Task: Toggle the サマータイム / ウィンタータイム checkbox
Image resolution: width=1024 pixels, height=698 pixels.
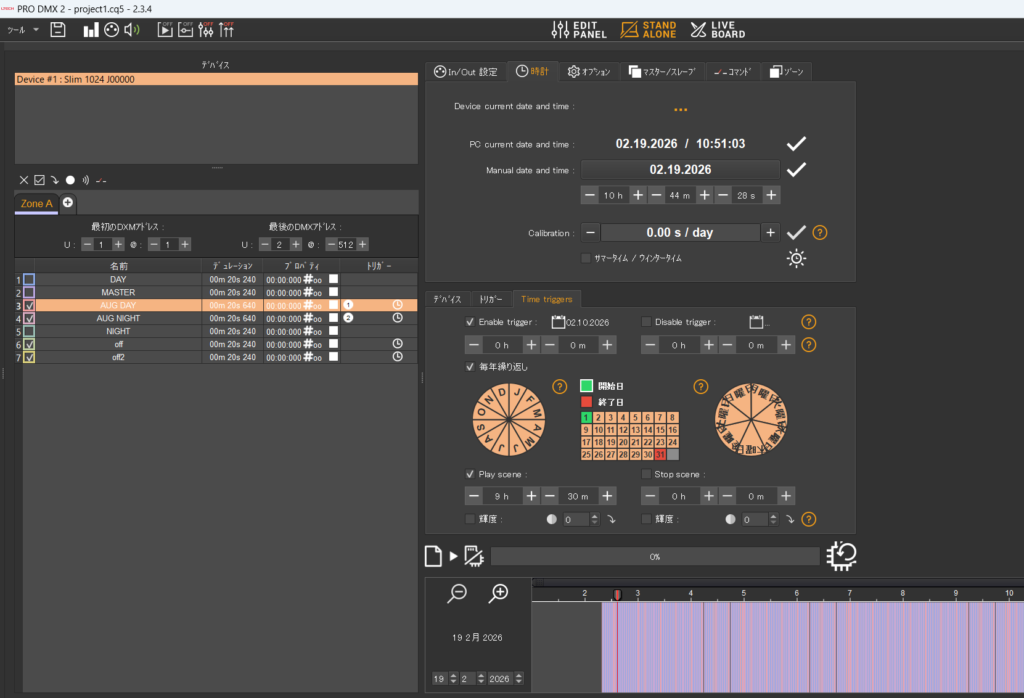Action: (x=586, y=258)
